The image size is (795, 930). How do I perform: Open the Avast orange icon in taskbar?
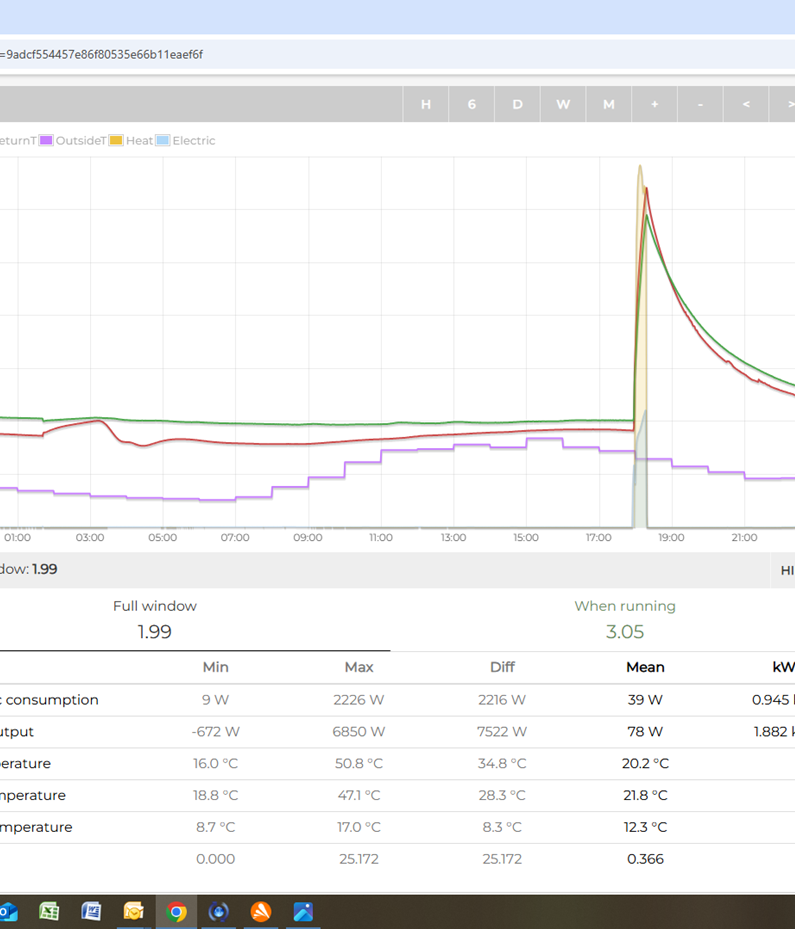[x=261, y=911]
